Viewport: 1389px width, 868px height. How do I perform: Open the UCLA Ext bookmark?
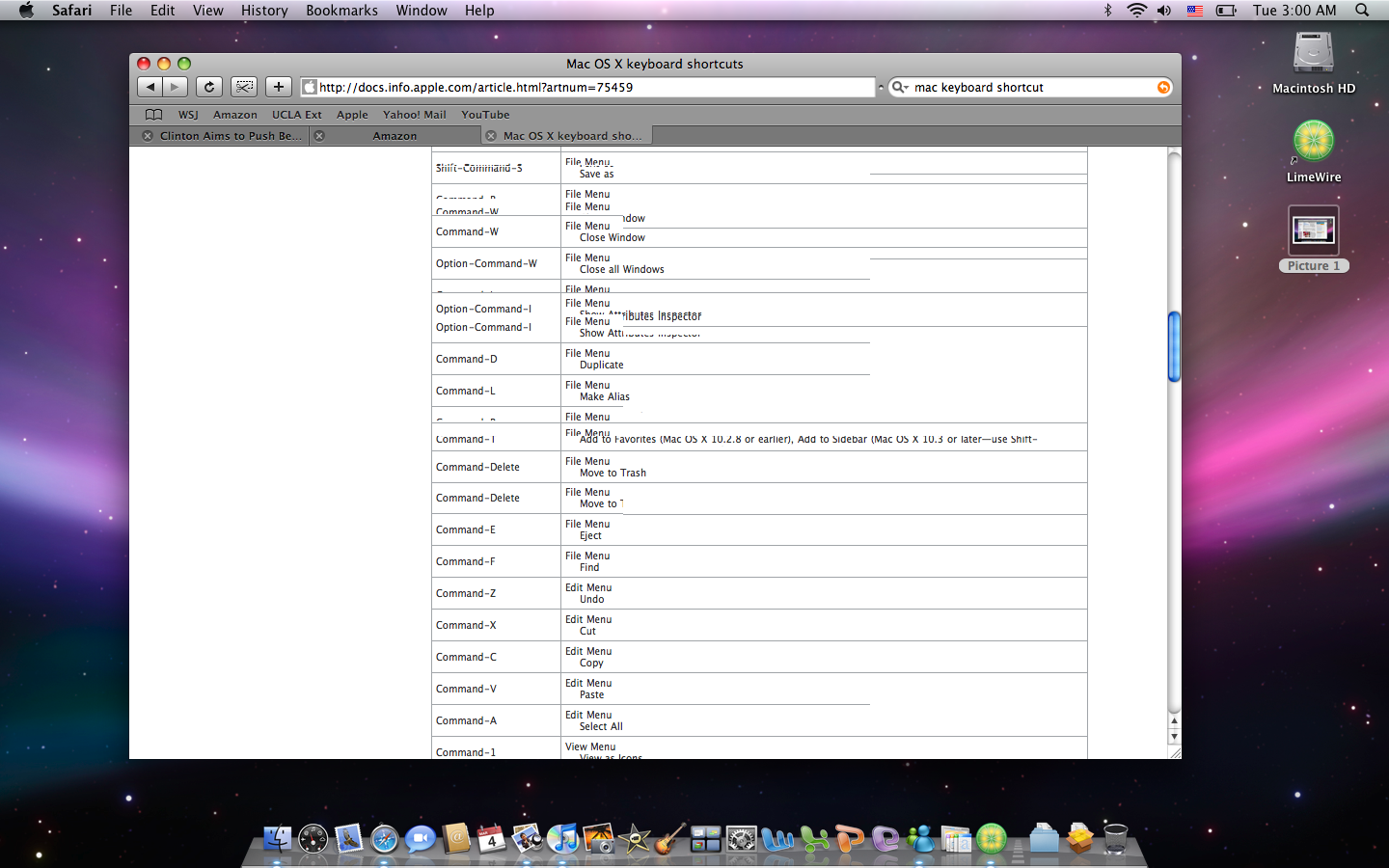(x=297, y=115)
